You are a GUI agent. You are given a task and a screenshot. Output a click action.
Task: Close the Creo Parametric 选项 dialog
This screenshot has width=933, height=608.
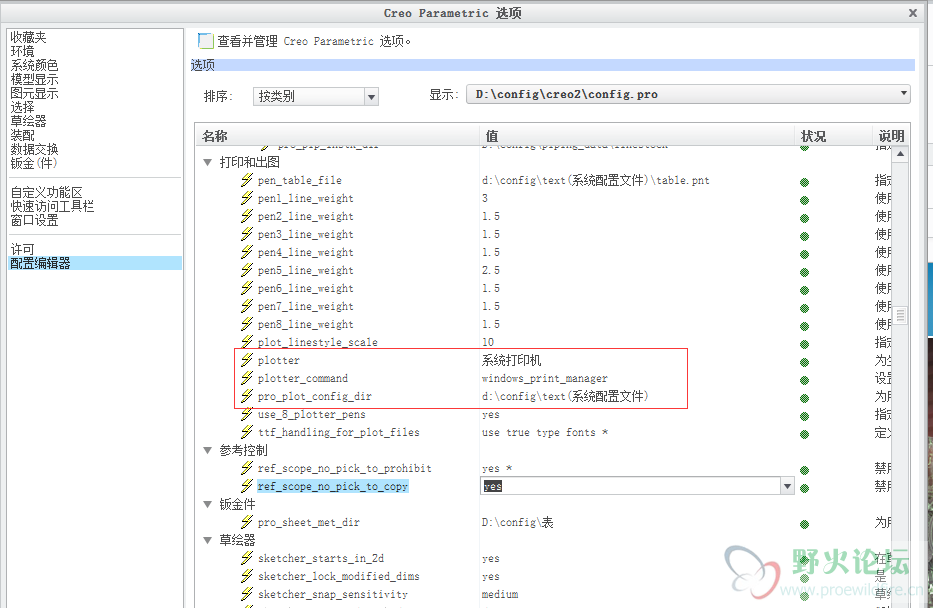913,12
